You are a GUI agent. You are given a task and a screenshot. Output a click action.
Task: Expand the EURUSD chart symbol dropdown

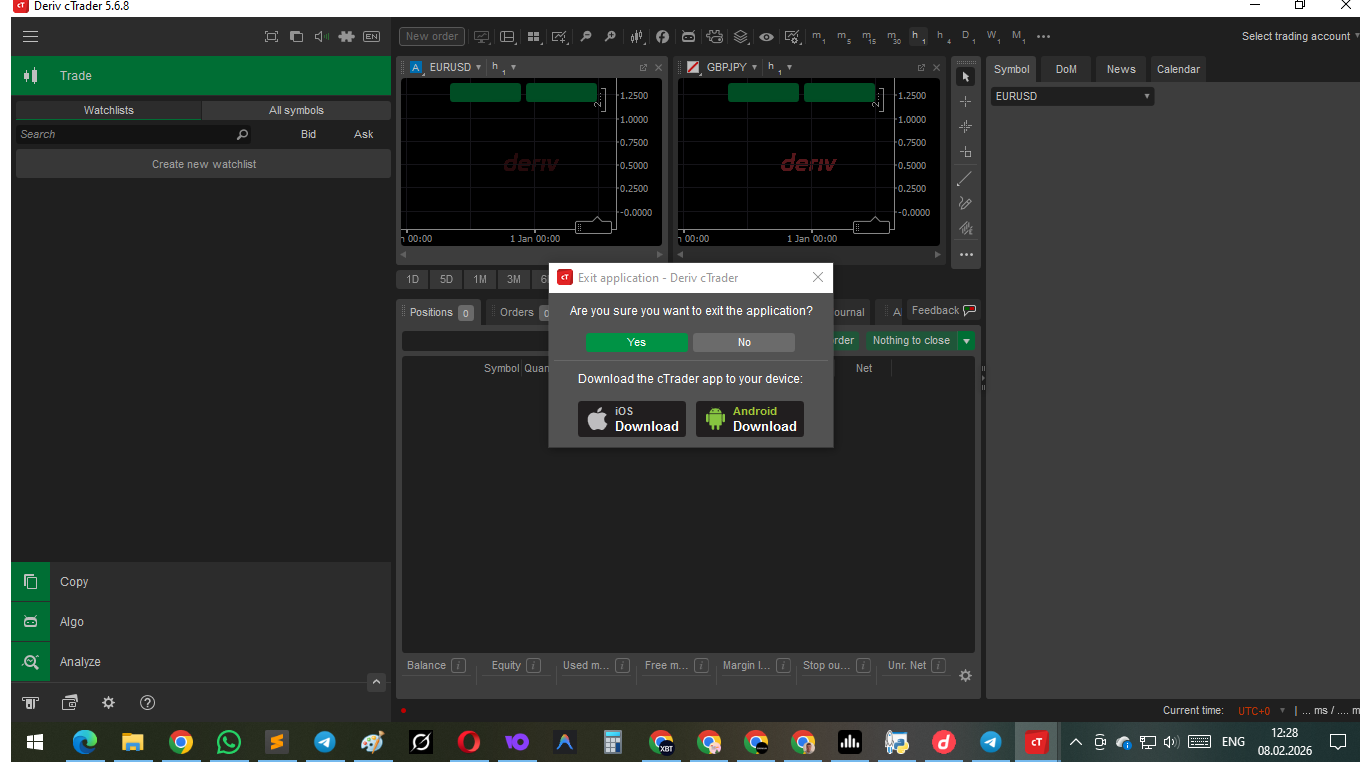click(478, 68)
